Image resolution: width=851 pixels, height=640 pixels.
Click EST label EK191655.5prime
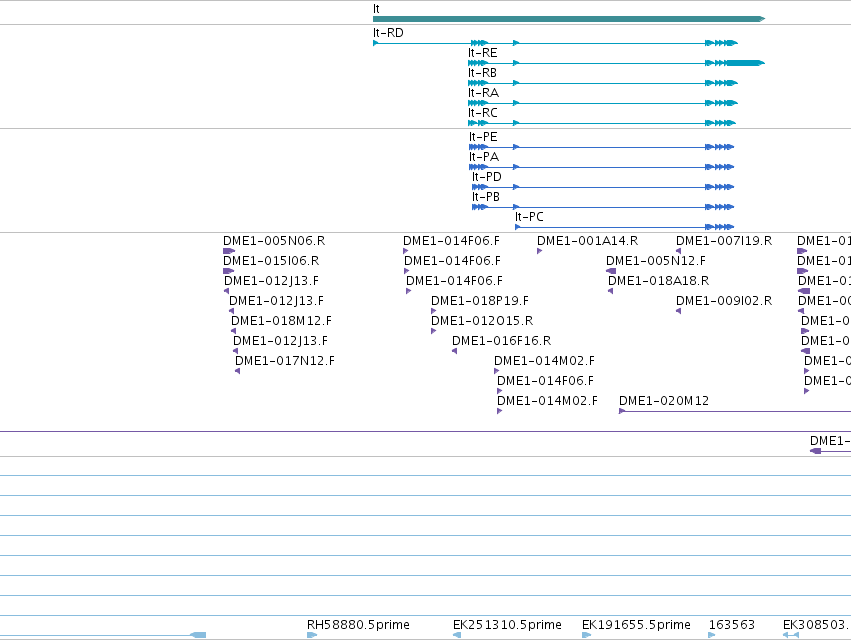(x=636, y=625)
